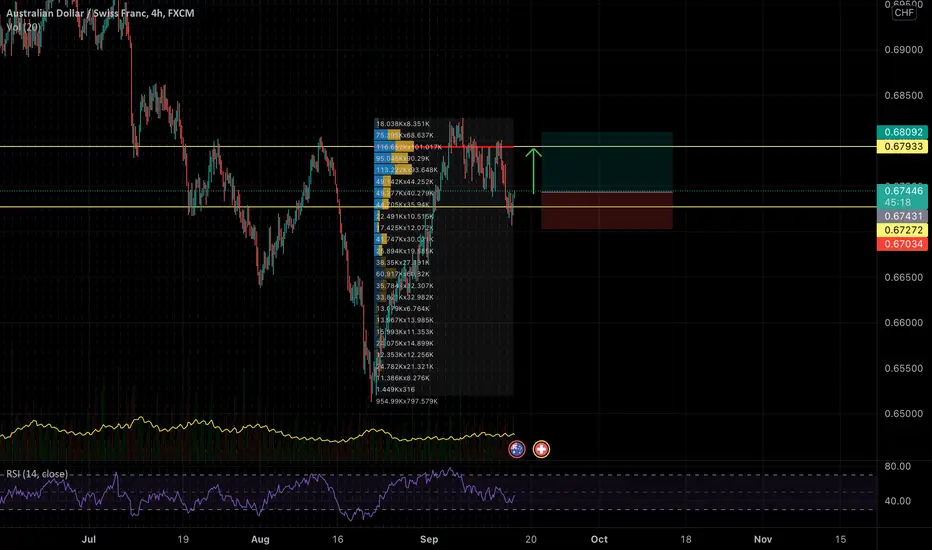932x550 pixels.
Task: Click the Australia flag event icon
Action: (517, 449)
